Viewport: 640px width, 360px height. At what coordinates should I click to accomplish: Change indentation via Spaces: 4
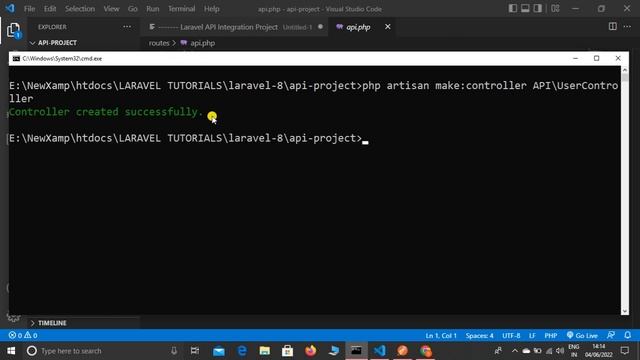(x=480, y=336)
